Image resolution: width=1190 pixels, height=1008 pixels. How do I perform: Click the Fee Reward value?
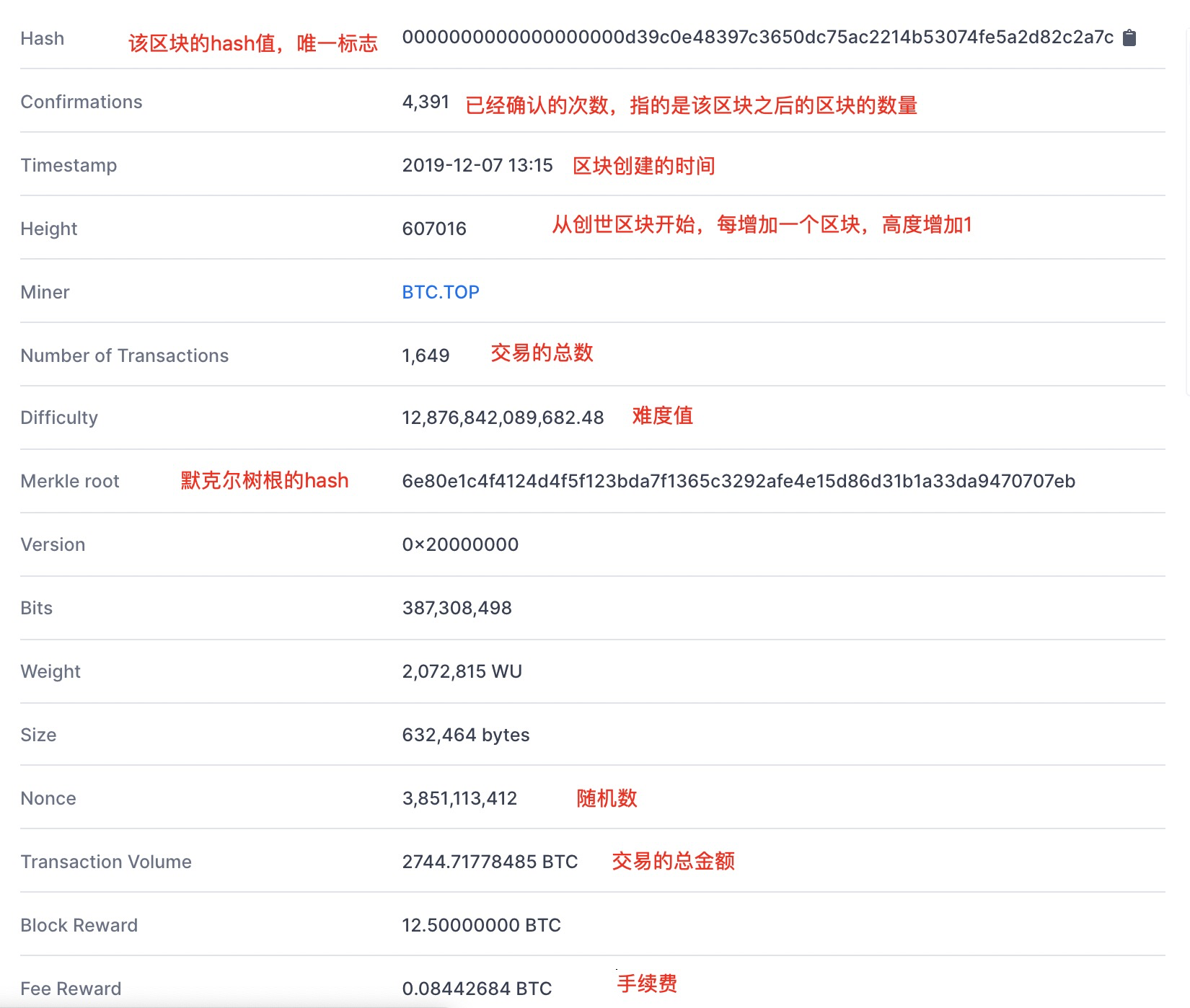pos(477,989)
